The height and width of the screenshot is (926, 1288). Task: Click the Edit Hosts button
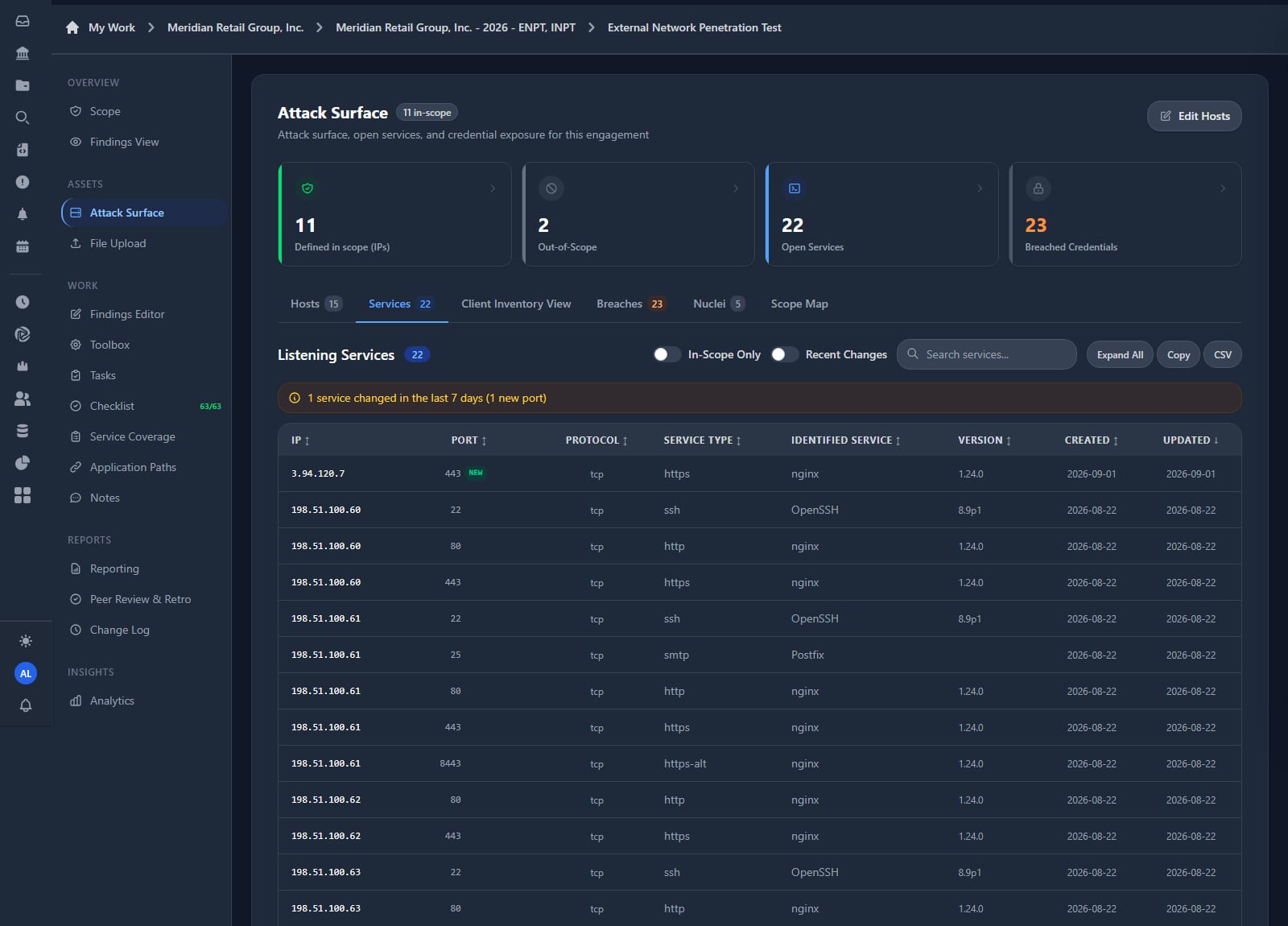1194,116
